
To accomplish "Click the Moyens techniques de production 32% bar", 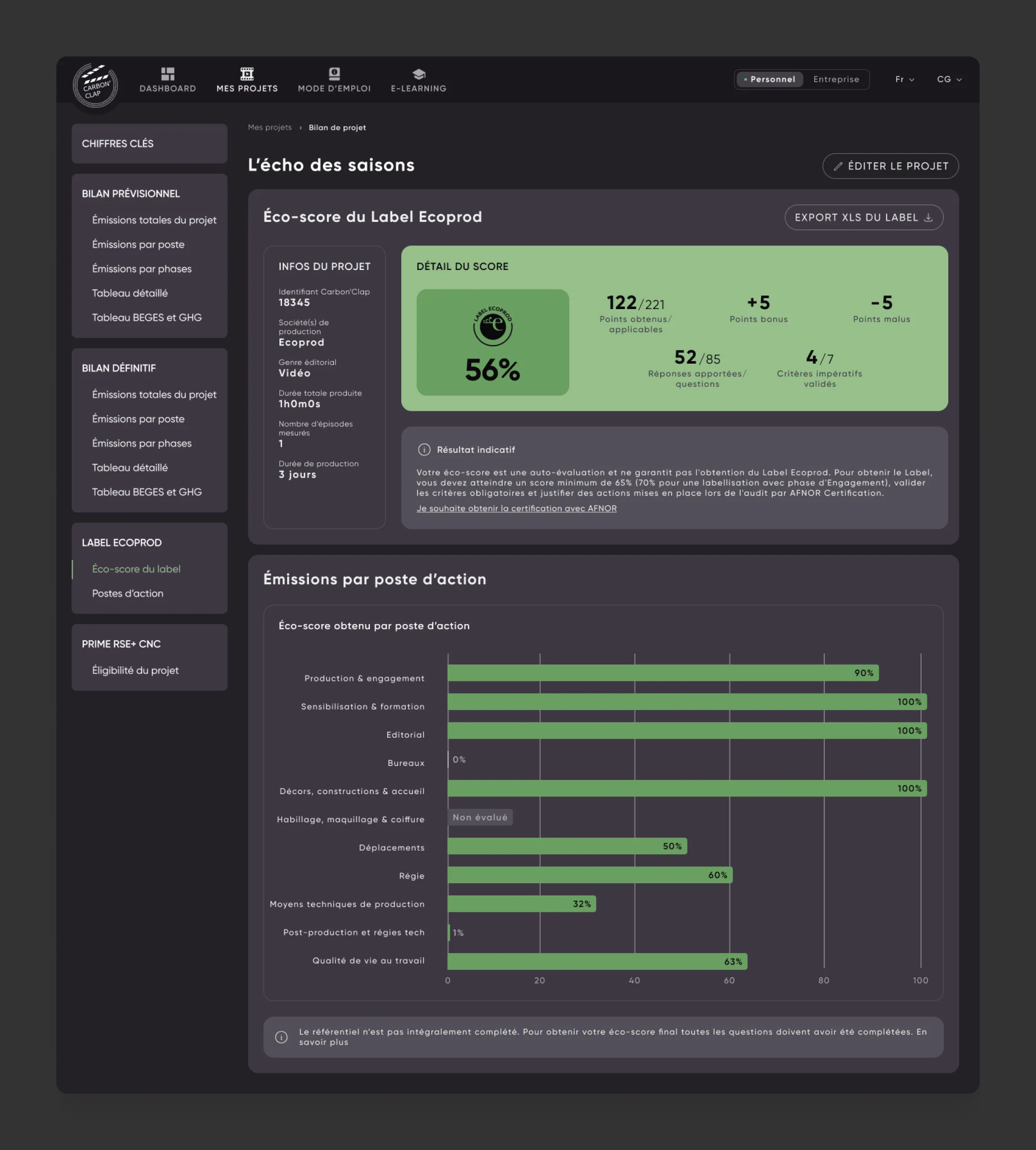I will (522, 904).
